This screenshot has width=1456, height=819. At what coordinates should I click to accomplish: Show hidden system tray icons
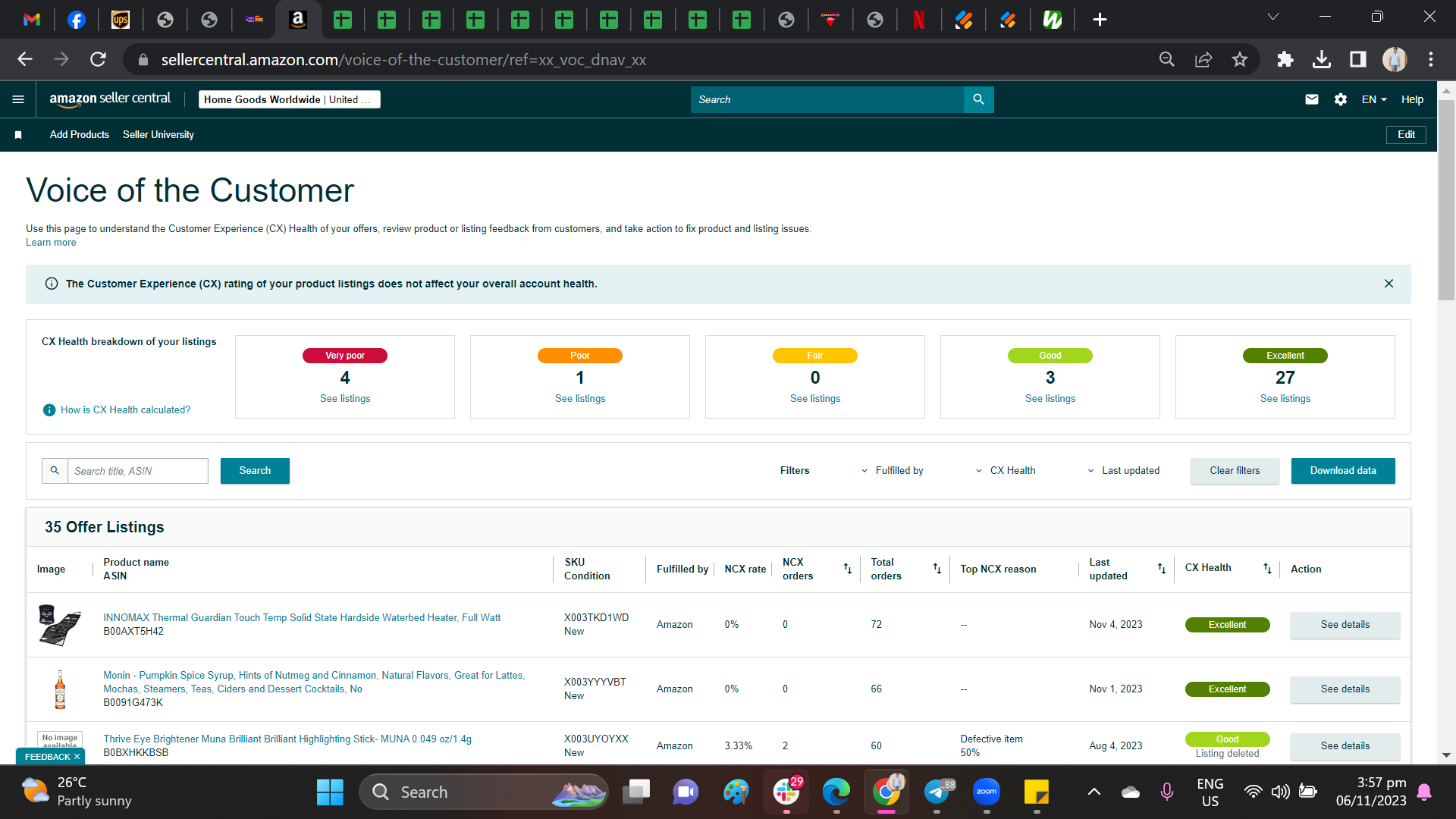coord(1094,792)
